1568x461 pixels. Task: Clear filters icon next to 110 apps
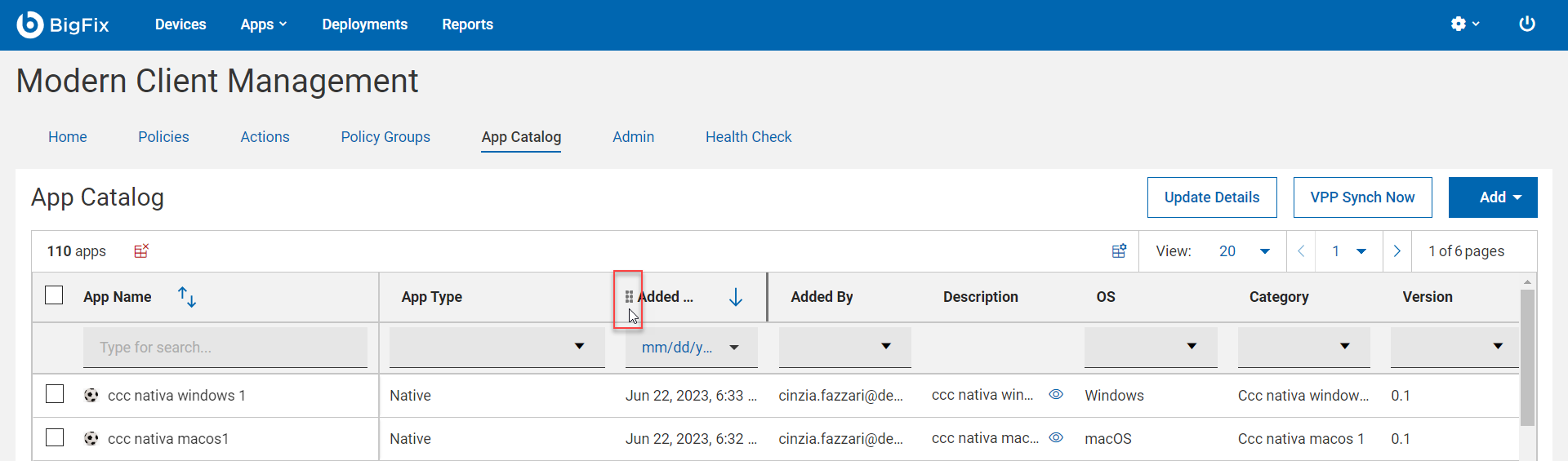[x=141, y=250]
